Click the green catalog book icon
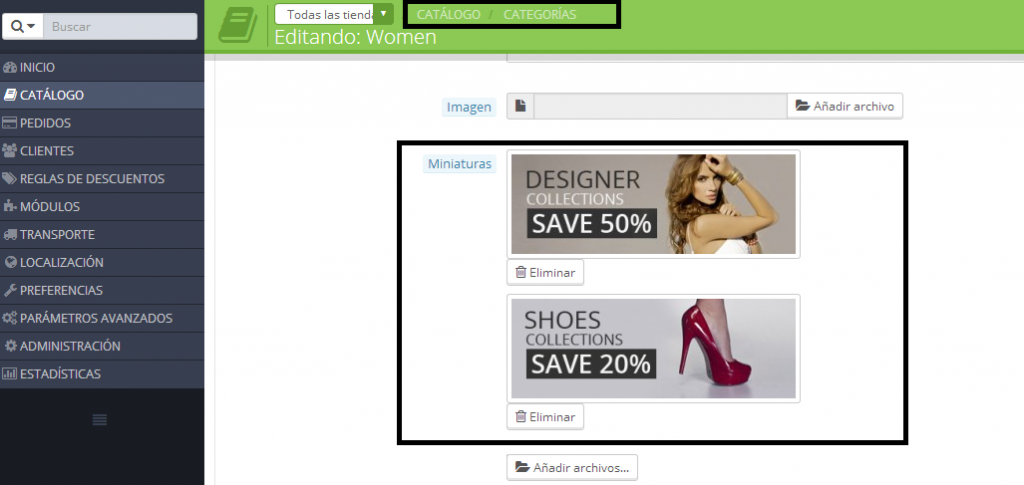Screen dimensions: 1024x485 coord(237,22)
